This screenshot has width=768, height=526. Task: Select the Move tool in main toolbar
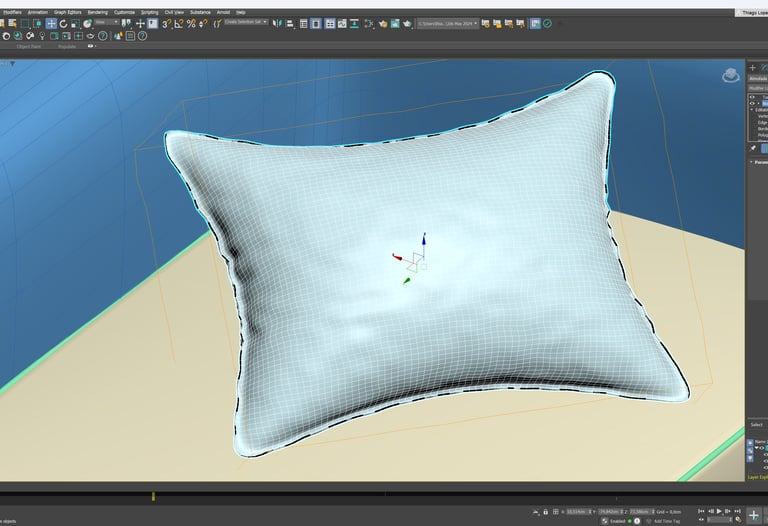(x=51, y=23)
